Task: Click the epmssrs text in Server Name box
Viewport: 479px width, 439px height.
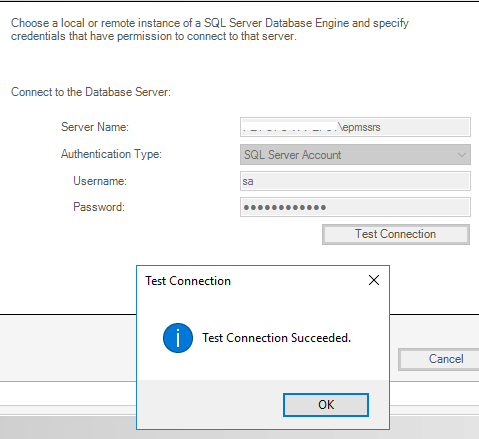Action: (361, 127)
